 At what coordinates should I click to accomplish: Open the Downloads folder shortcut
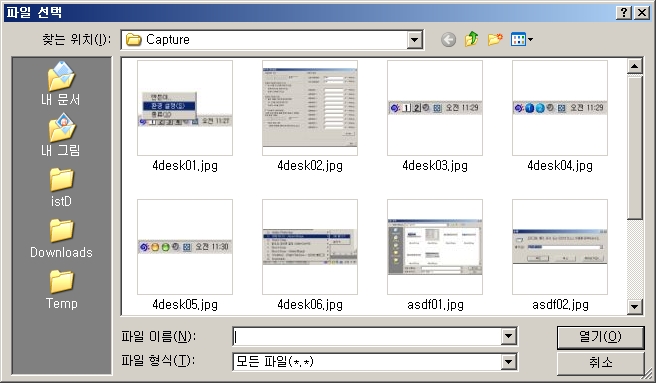pos(61,238)
